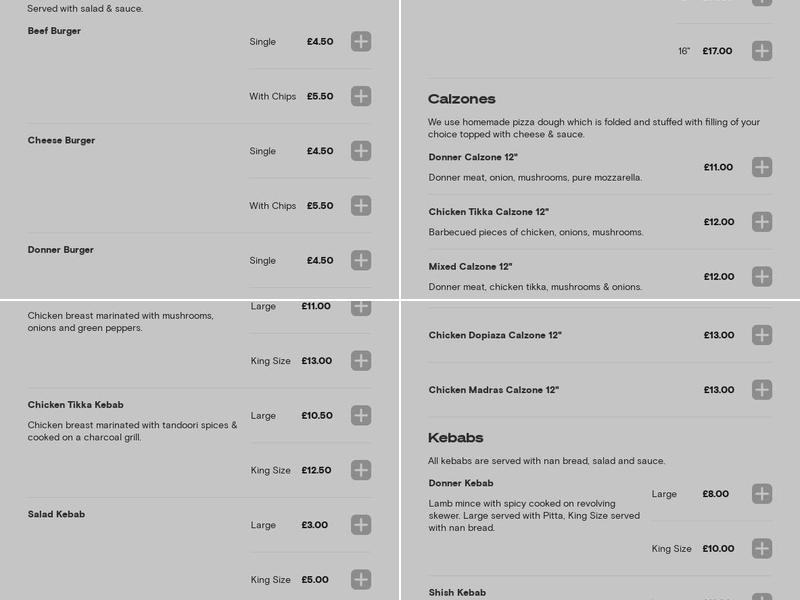This screenshot has height=600, width=800.
Task: Add King Size Donner Kebab for £10.00
Action: pyautogui.click(x=762, y=548)
